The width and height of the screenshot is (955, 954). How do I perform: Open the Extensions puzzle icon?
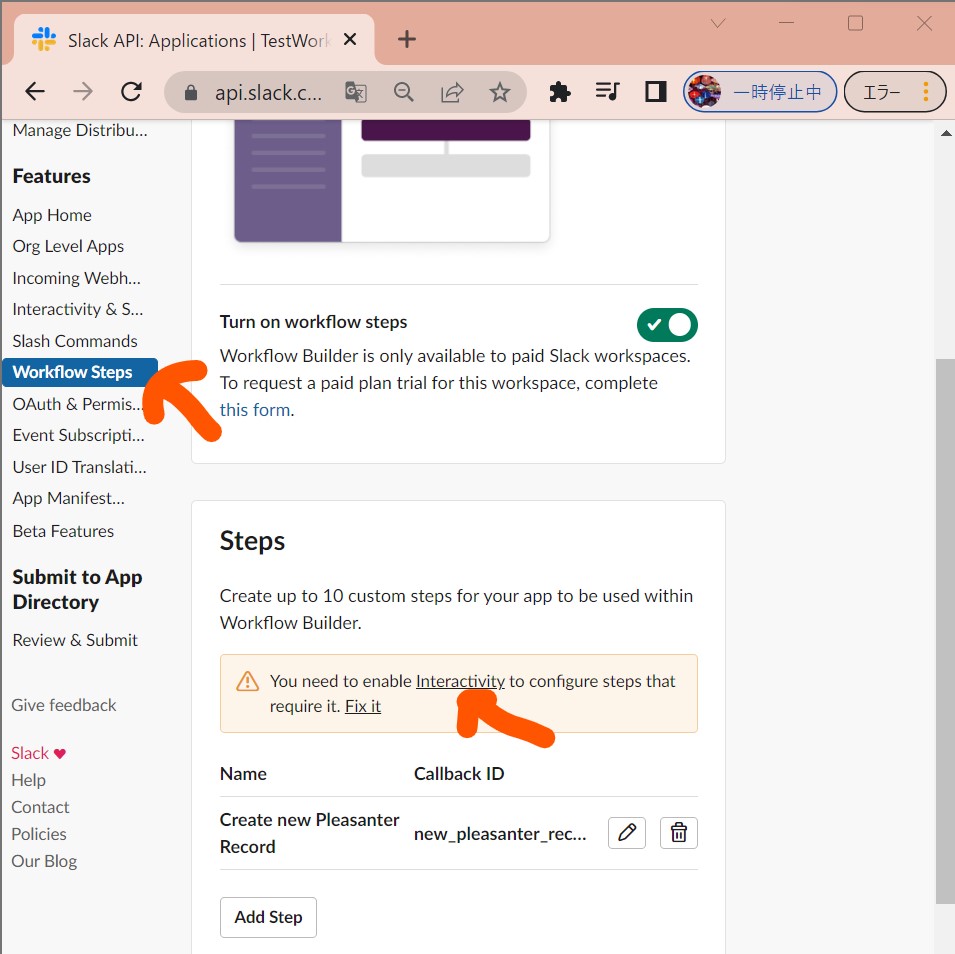[x=560, y=92]
